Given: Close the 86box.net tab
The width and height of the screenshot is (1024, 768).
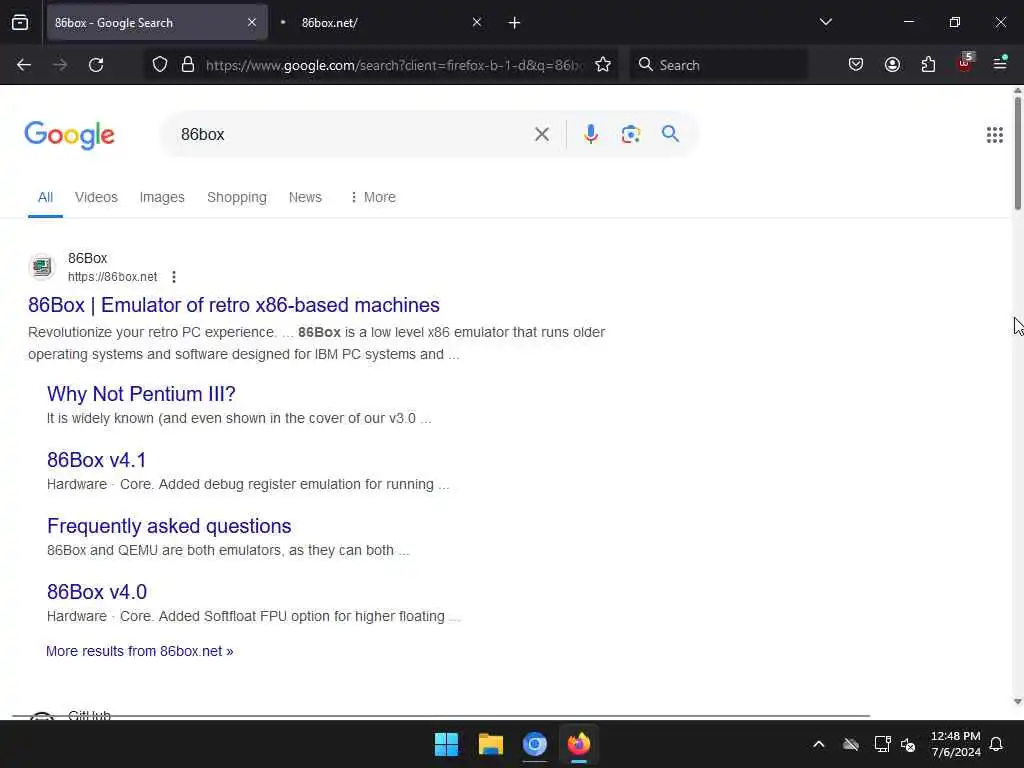Looking at the screenshot, I should [x=477, y=23].
